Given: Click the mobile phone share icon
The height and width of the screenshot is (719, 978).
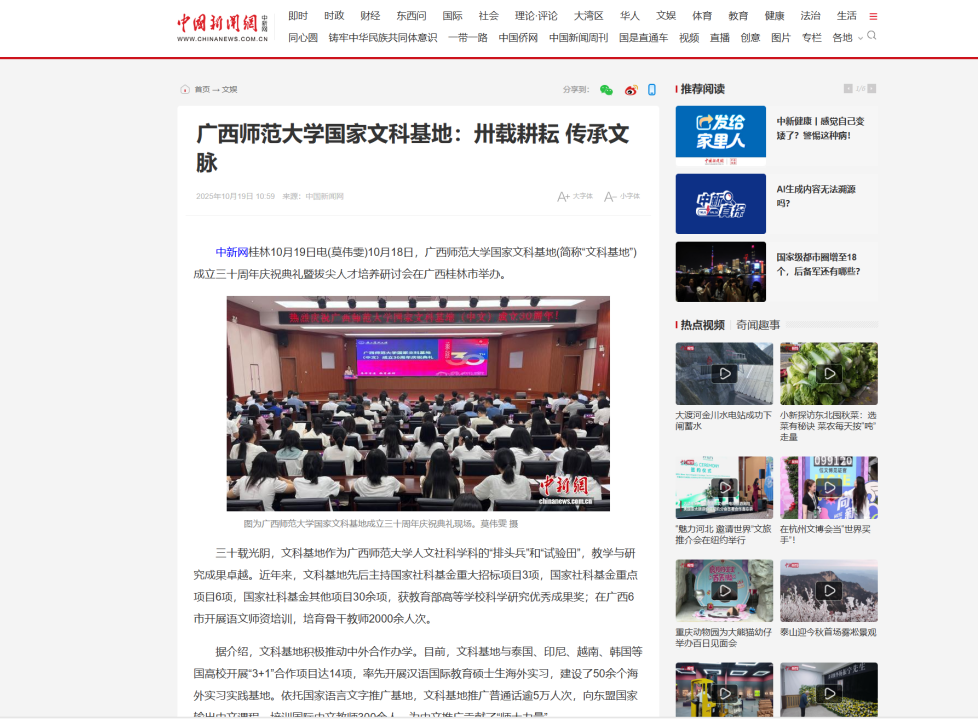Looking at the screenshot, I should click(x=652, y=90).
